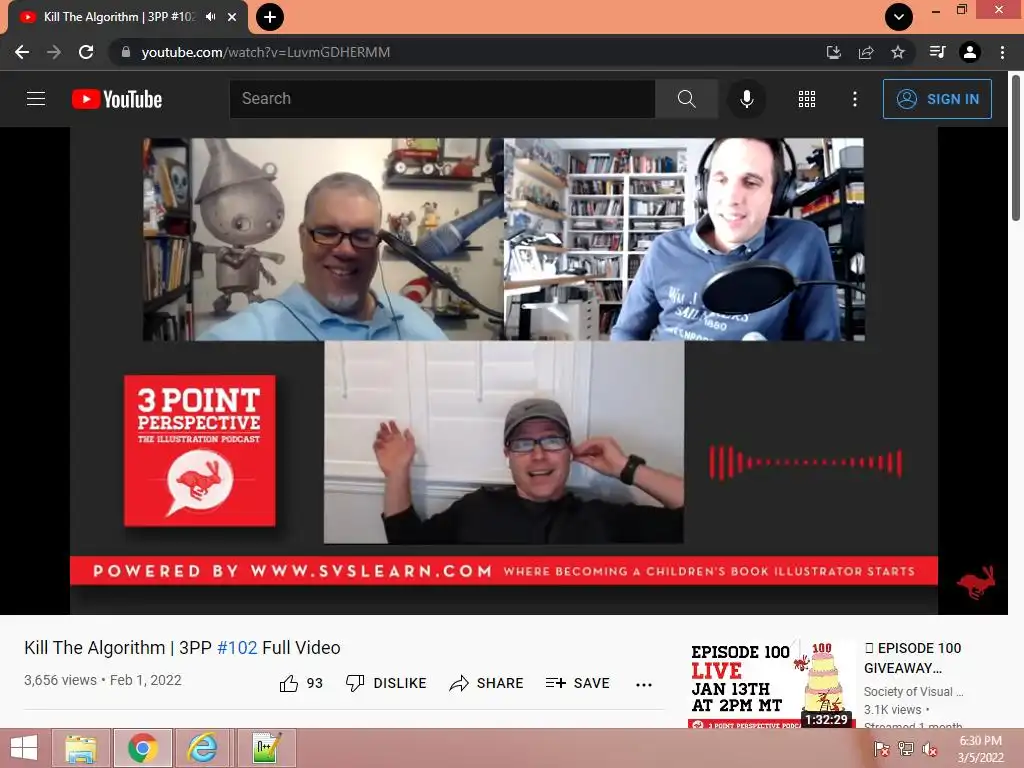Click the address bar URL

click(x=266, y=52)
